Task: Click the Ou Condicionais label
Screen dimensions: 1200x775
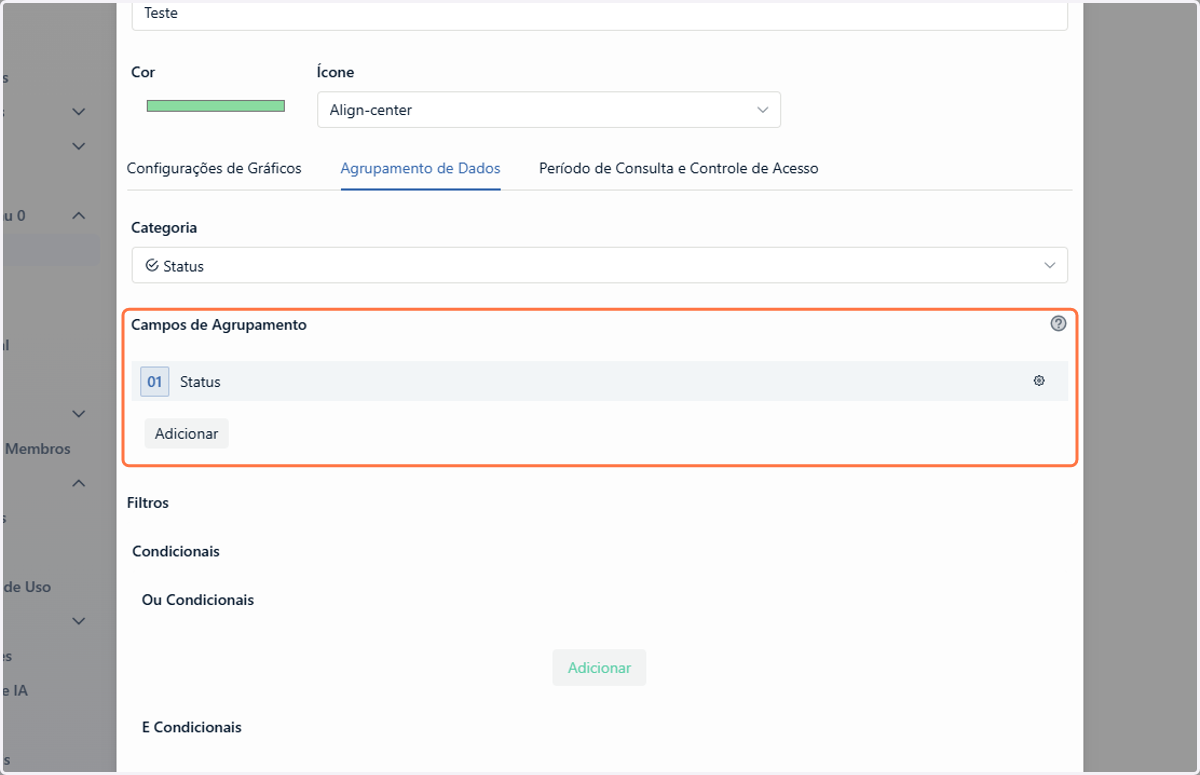Action: click(x=198, y=601)
